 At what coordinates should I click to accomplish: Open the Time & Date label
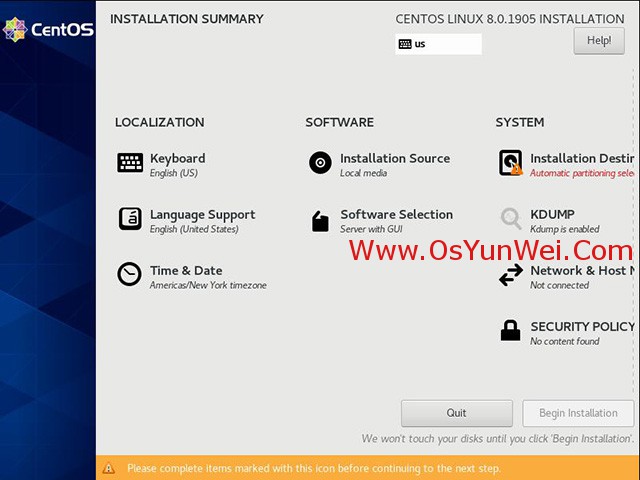pos(186,271)
